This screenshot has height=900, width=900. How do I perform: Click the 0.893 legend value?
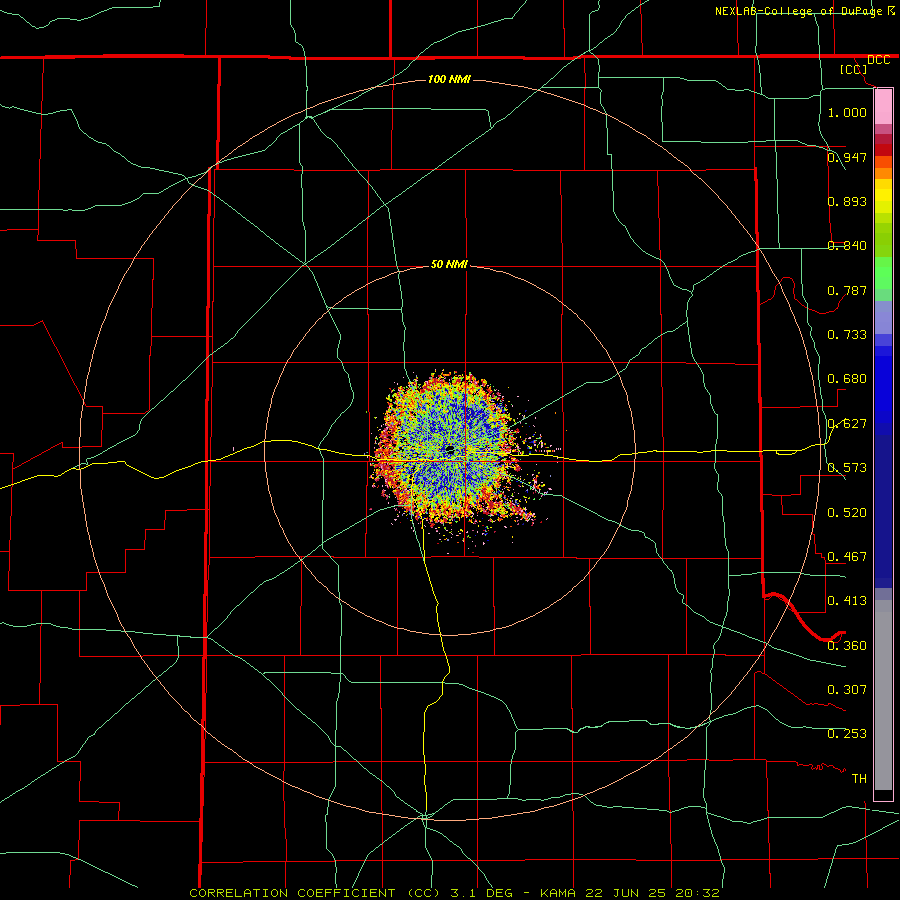pos(847,201)
